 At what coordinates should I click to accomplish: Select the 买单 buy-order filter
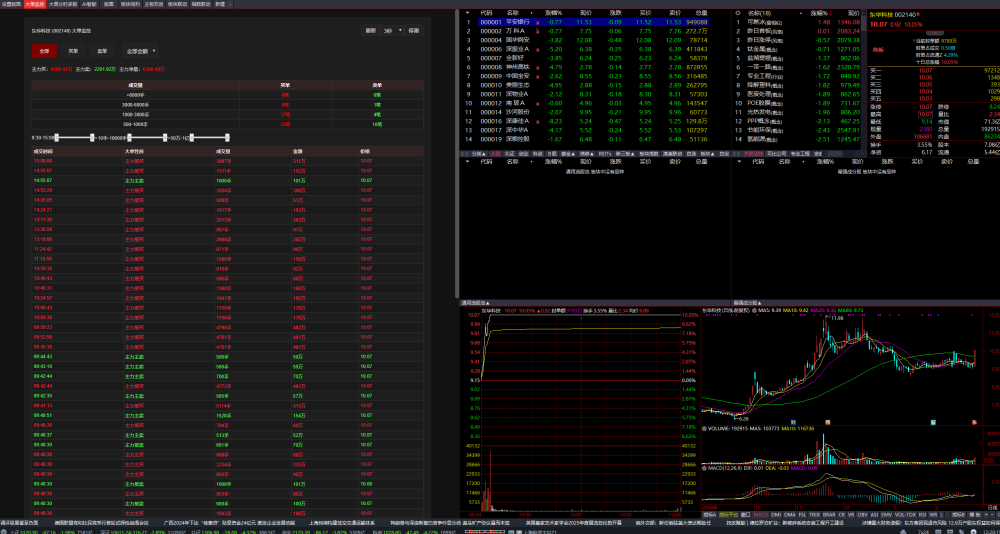(74, 51)
